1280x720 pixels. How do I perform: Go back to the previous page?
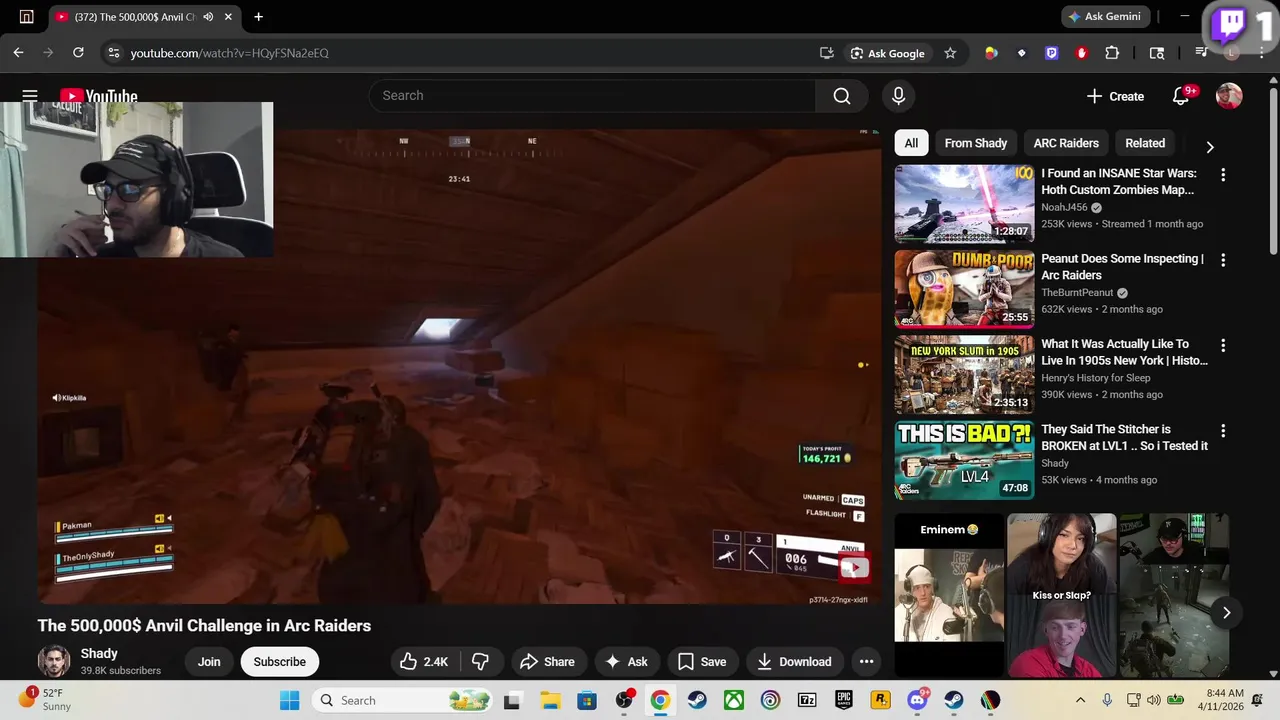pyautogui.click(x=18, y=53)
